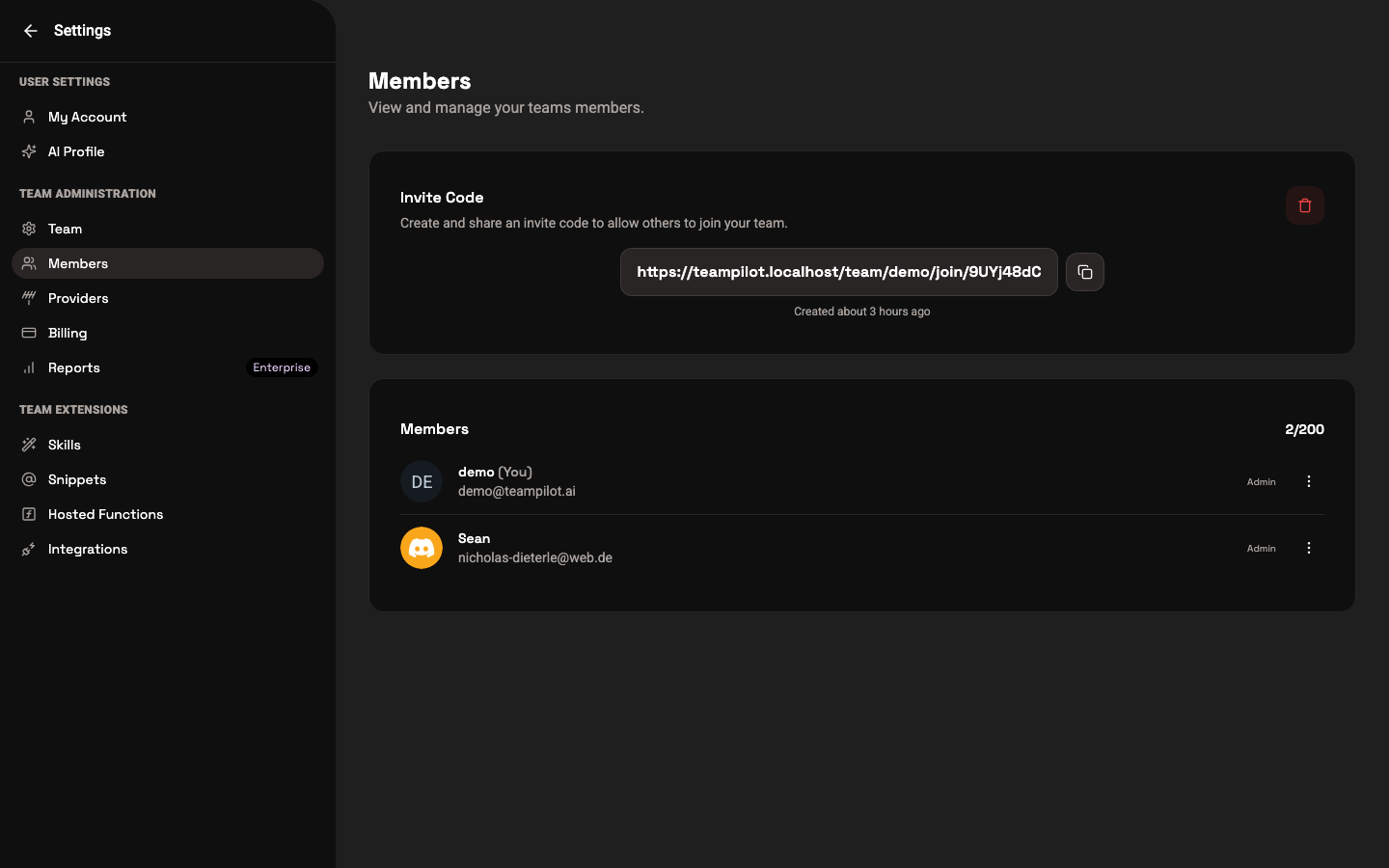Click the 2/200 member count
1389x868 pixels.
[1304, 429]
